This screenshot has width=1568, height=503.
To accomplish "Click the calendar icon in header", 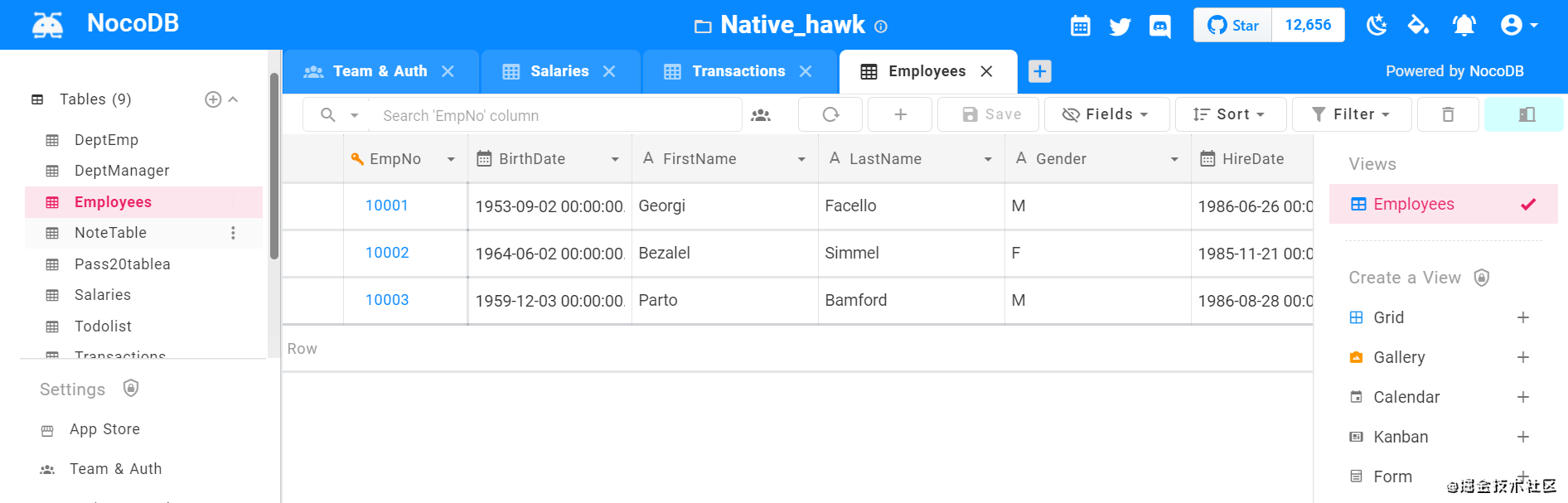I will point(1080,27).
